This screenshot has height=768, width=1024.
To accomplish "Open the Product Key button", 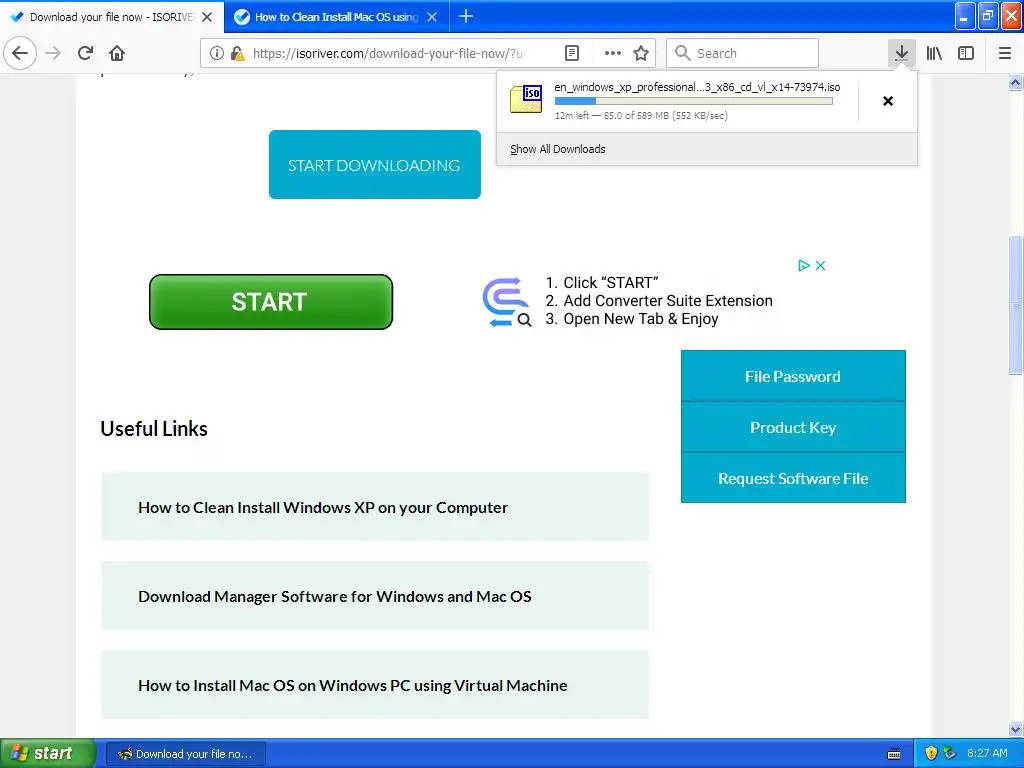I will coord(793,427).
